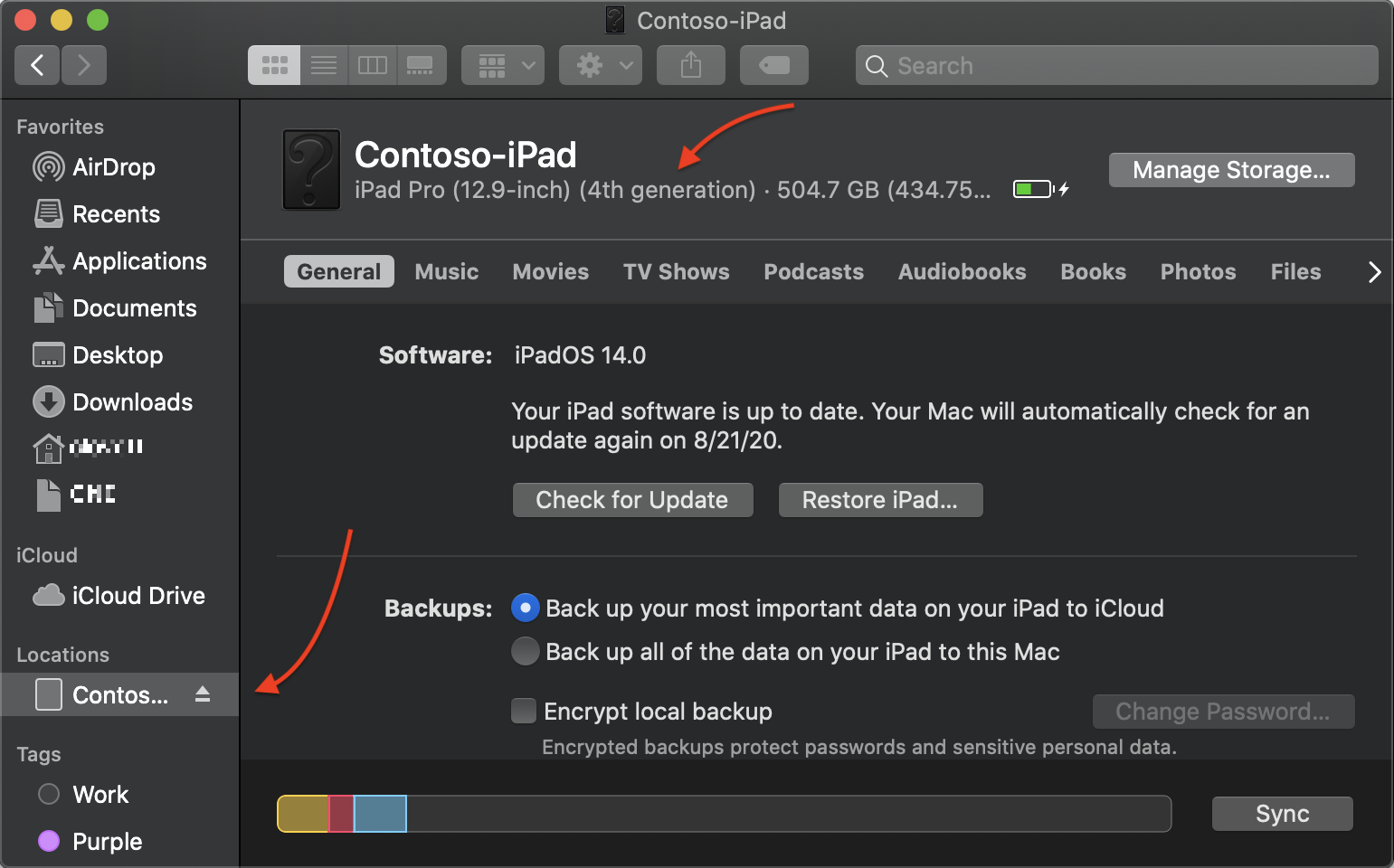Click the iPad Pro model and capacity text

[673, 190]
